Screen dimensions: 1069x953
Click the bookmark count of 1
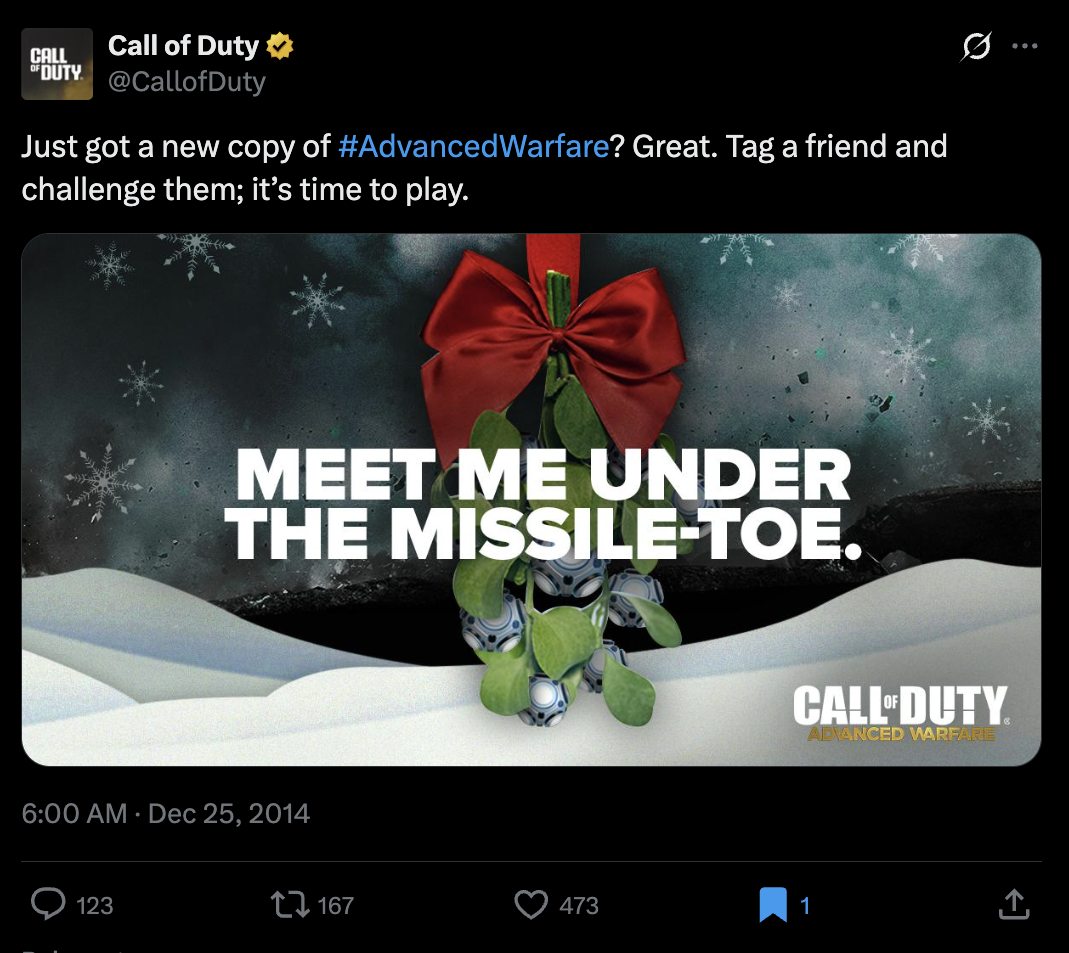click(805, 905)
